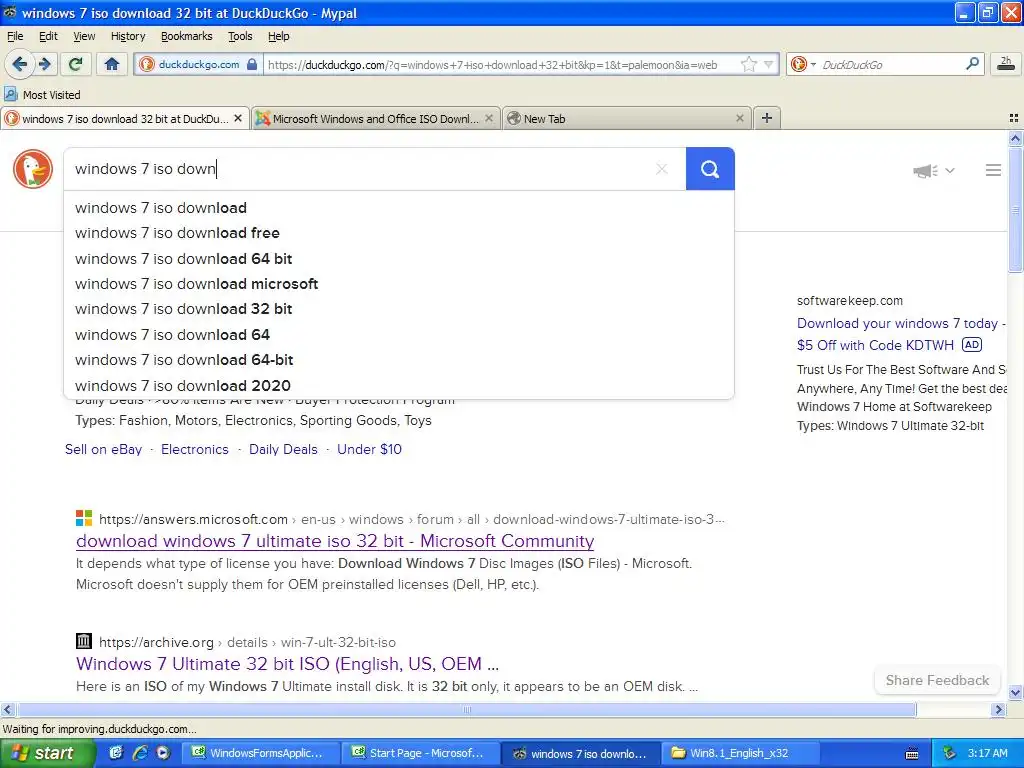
Task: Switch to WindowsFormsApplic... taskbar window
Action: (259, 753)
